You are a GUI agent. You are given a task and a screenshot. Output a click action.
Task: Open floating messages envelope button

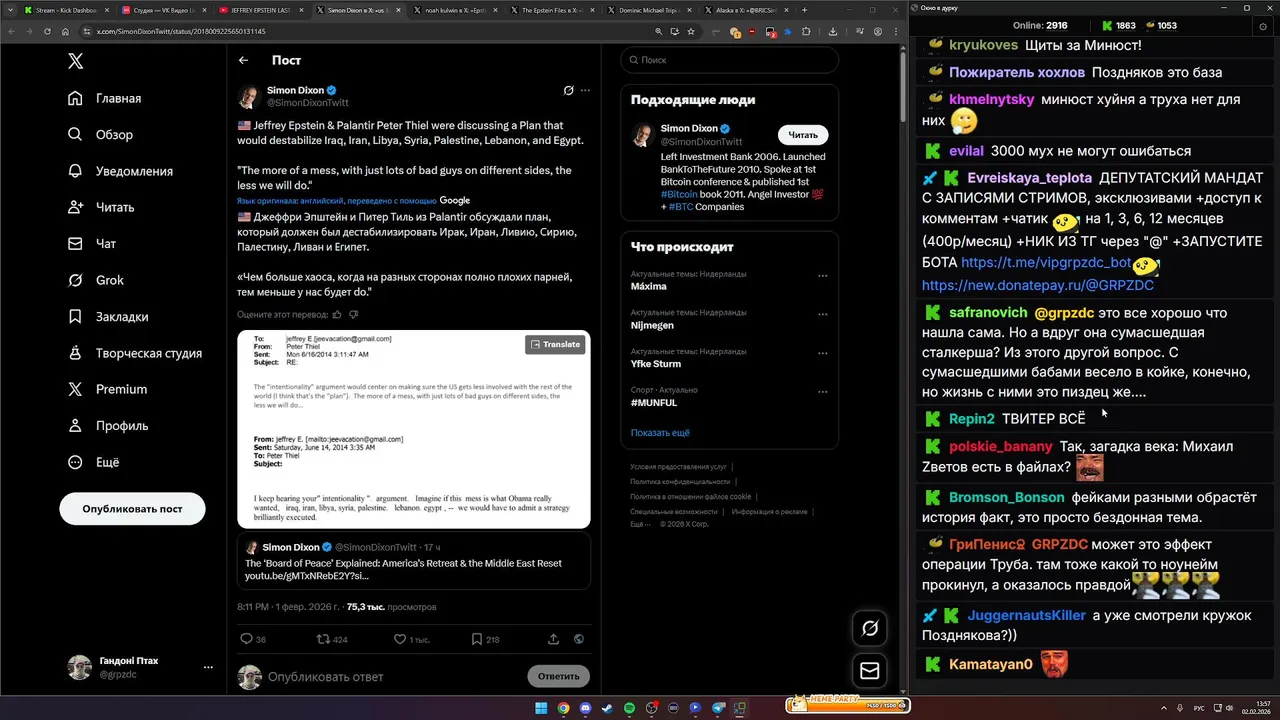click(870, 671)
